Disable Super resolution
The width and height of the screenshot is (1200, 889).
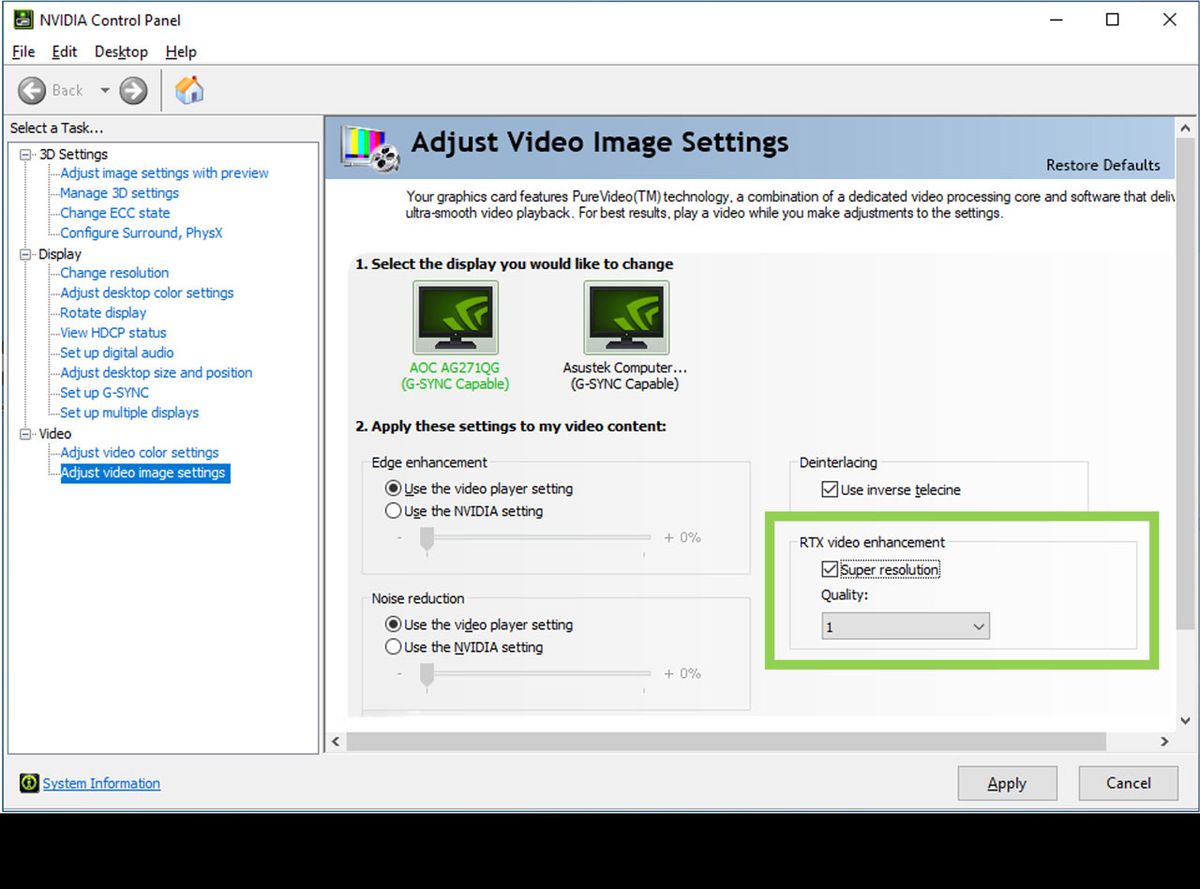(830, 568)
